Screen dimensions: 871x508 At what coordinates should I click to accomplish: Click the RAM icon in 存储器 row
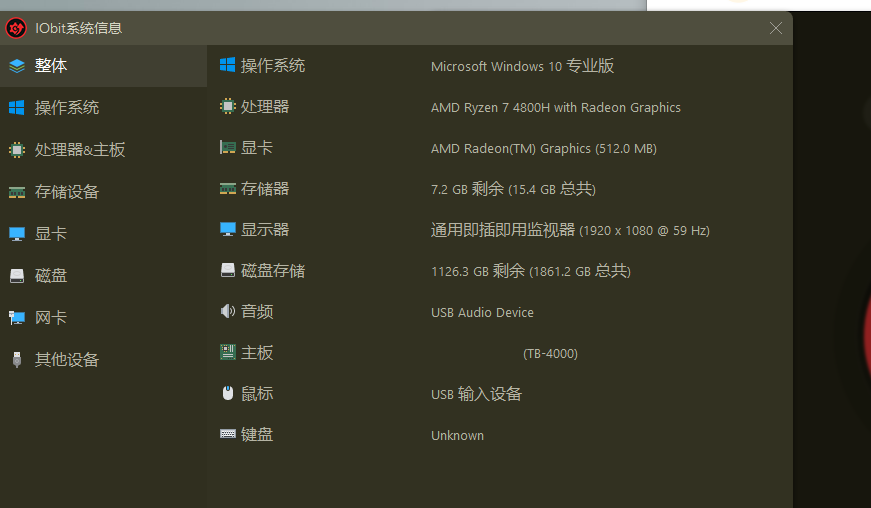(x=227, y=189)
